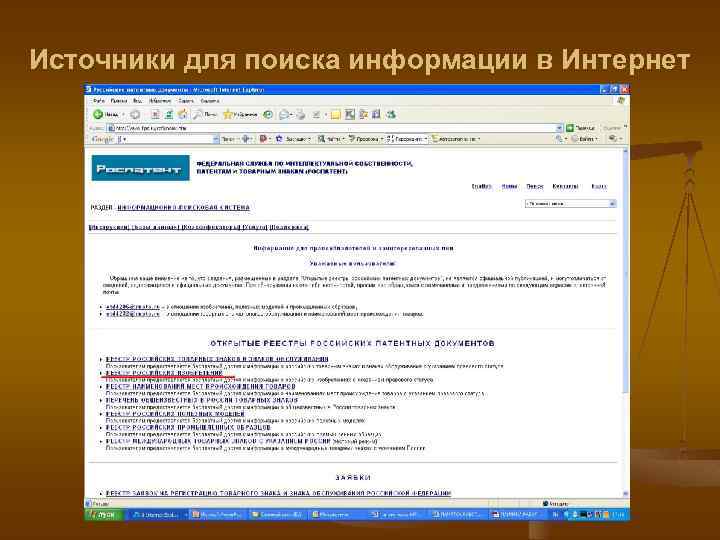
Task: Open РЕЕСТР РОССИЙСКИХ ПРОМЫШЛЕННЫХ ОБРАЗЦОВ link
Action: pos(188,428)
